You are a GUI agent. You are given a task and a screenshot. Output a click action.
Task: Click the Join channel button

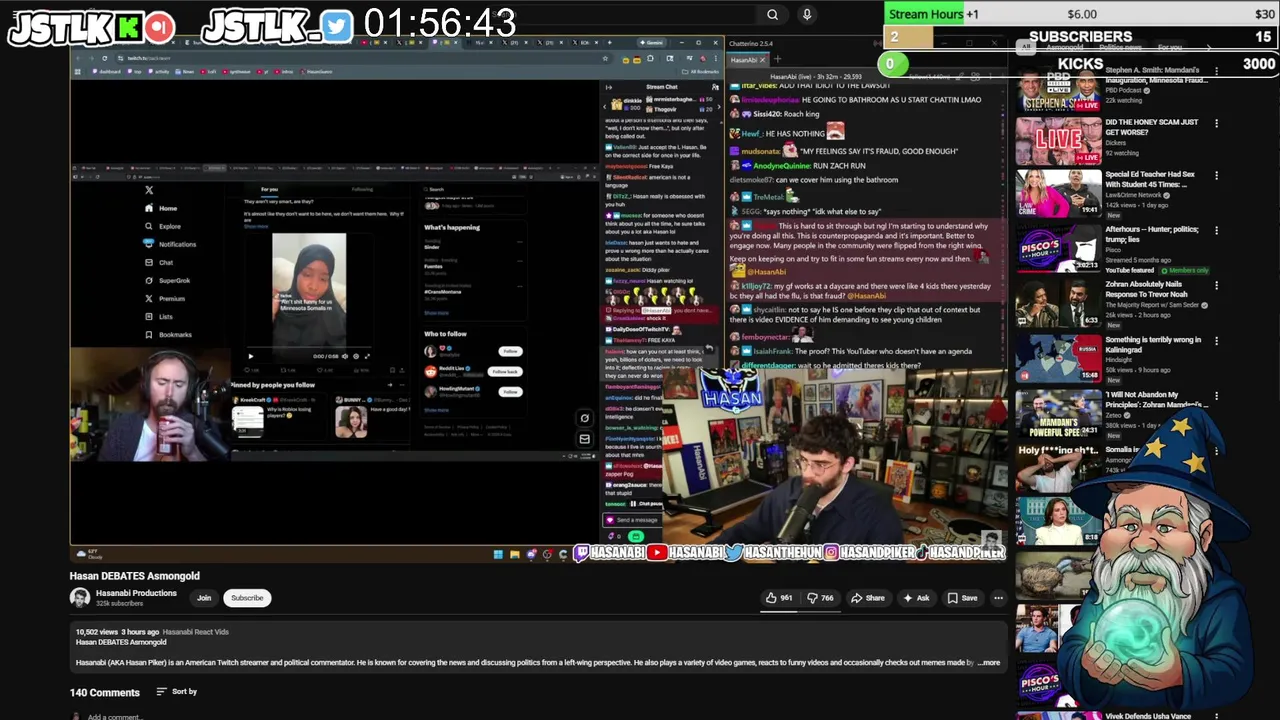(x=204, y=598)
